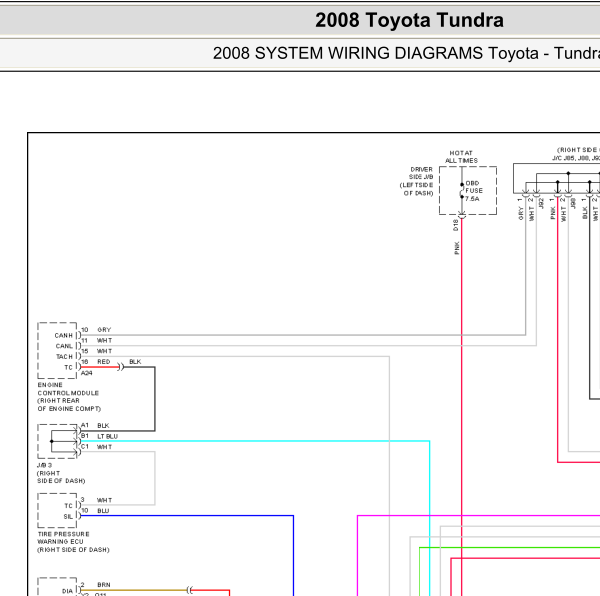Click the "DIA" terminal label

(67, 591)
